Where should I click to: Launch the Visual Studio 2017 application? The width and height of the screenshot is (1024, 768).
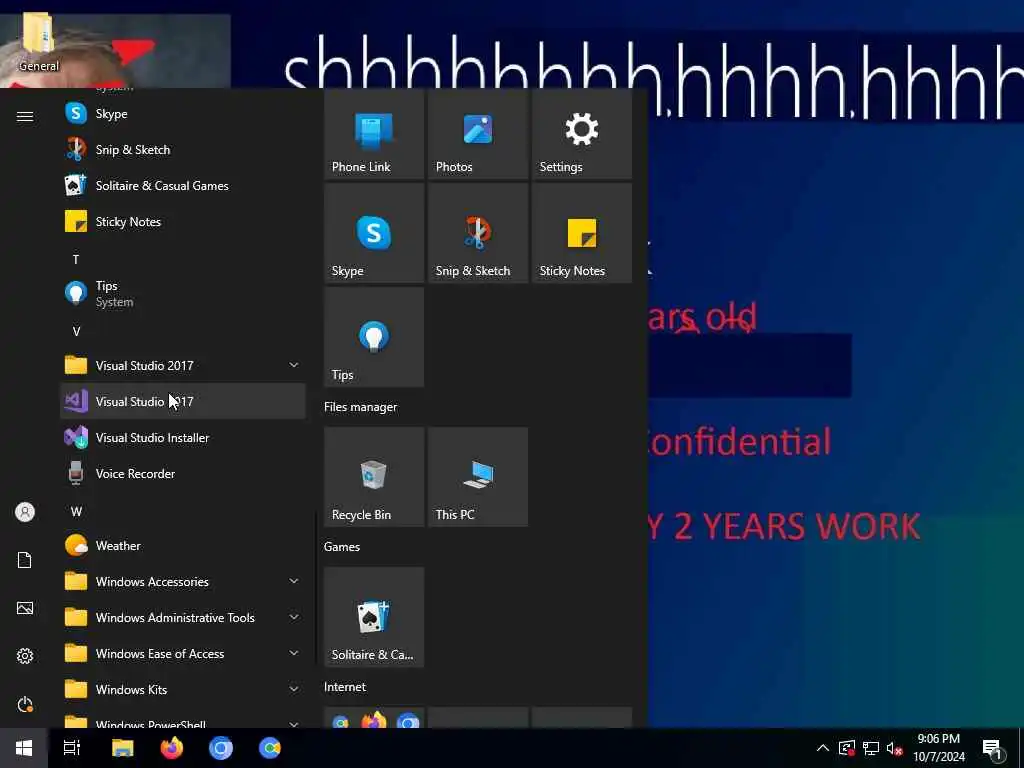click(x=183, y=401)
